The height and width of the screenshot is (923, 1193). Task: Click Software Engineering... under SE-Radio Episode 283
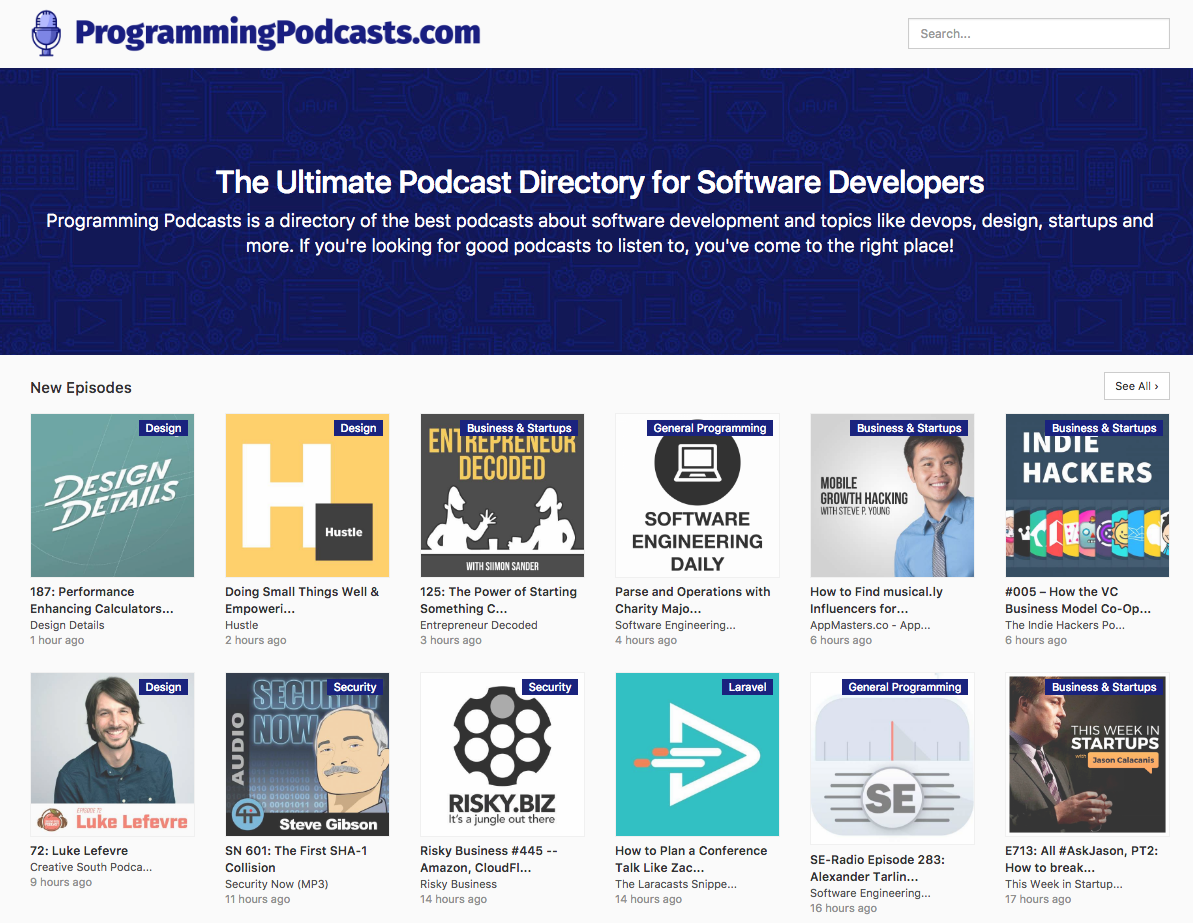(870, 893)
